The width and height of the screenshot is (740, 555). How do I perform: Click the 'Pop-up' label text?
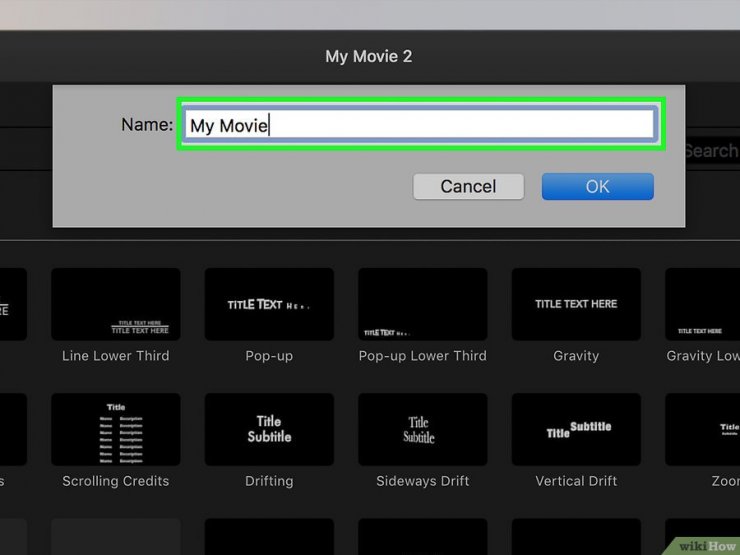pyautogui.click(x=269, y=356)
